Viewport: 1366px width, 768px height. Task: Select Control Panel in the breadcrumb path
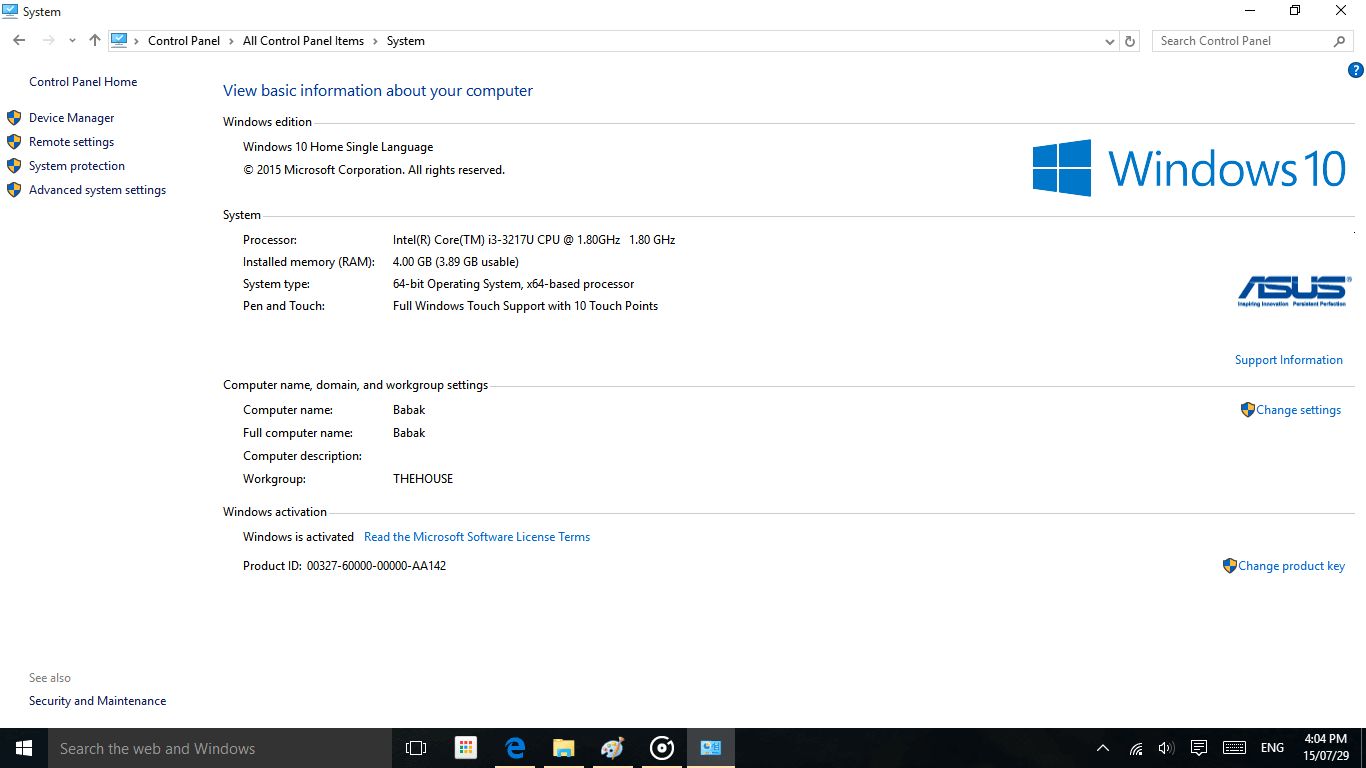coord(184,41)
